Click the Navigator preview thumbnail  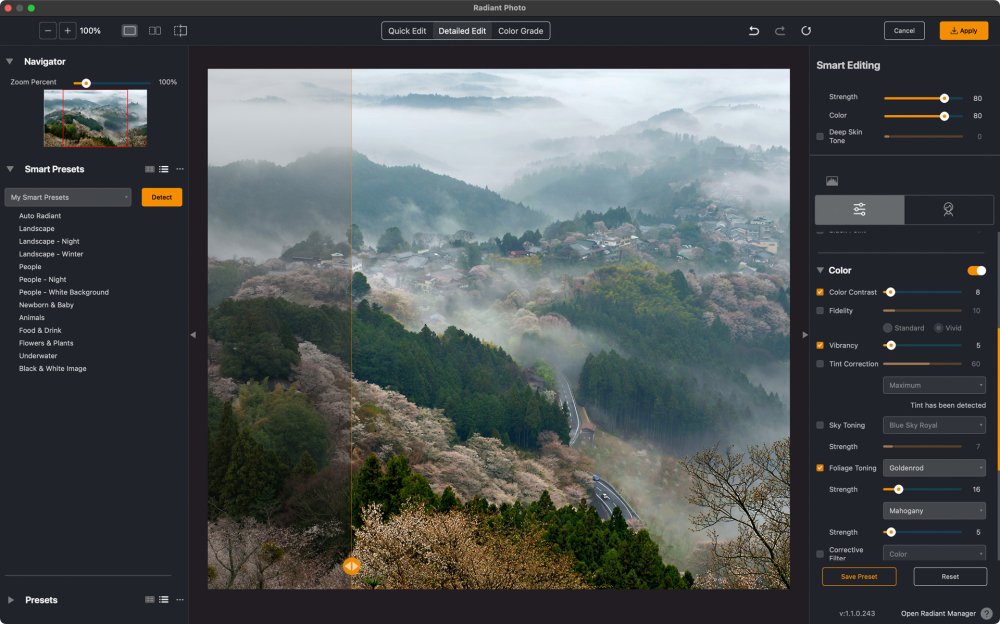(x=95, y=118)
